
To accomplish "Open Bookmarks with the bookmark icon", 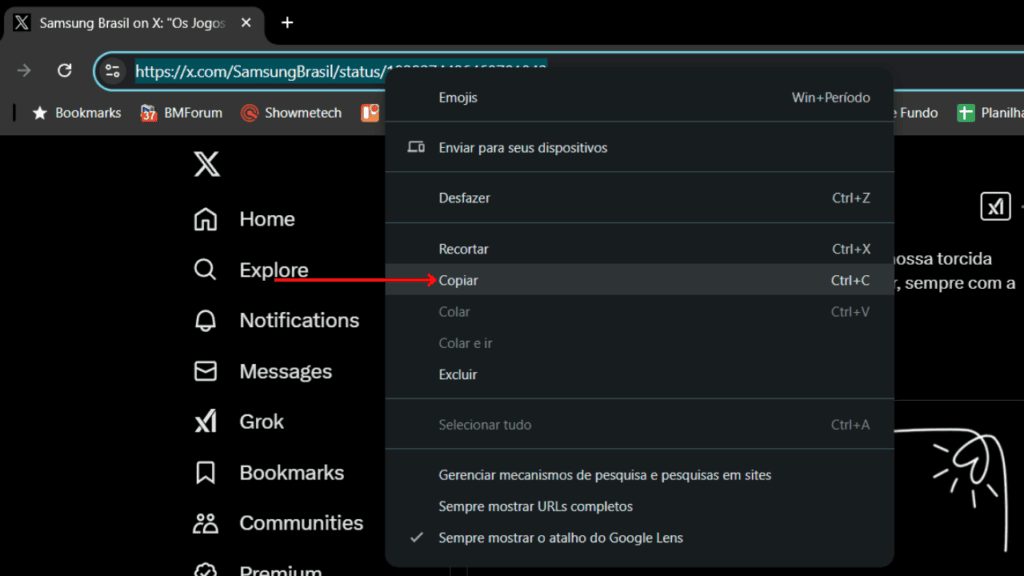I will 206,472.
